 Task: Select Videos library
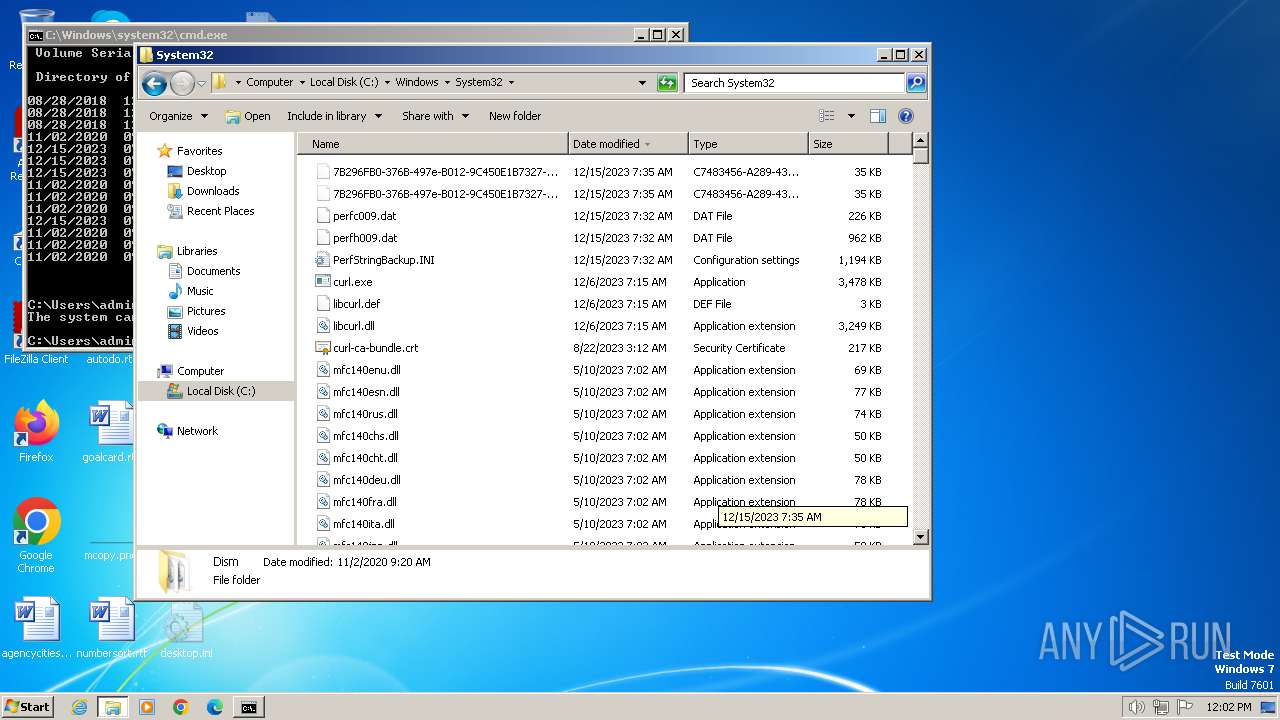click(202, 331)
